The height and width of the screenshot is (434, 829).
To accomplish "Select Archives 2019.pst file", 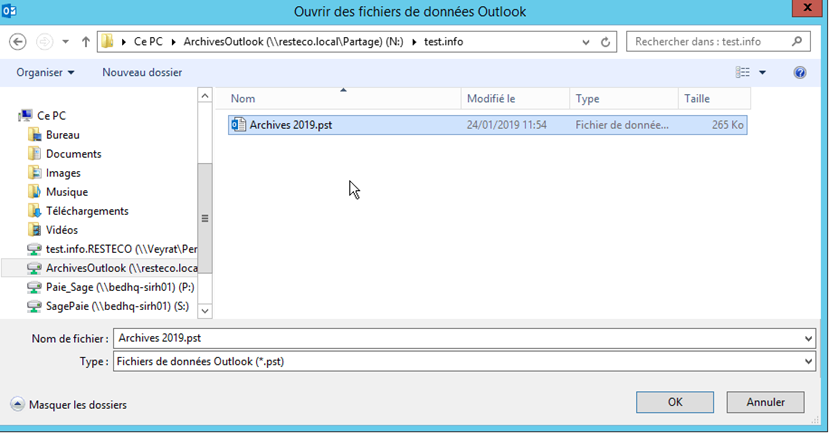I will coord(487,125).
